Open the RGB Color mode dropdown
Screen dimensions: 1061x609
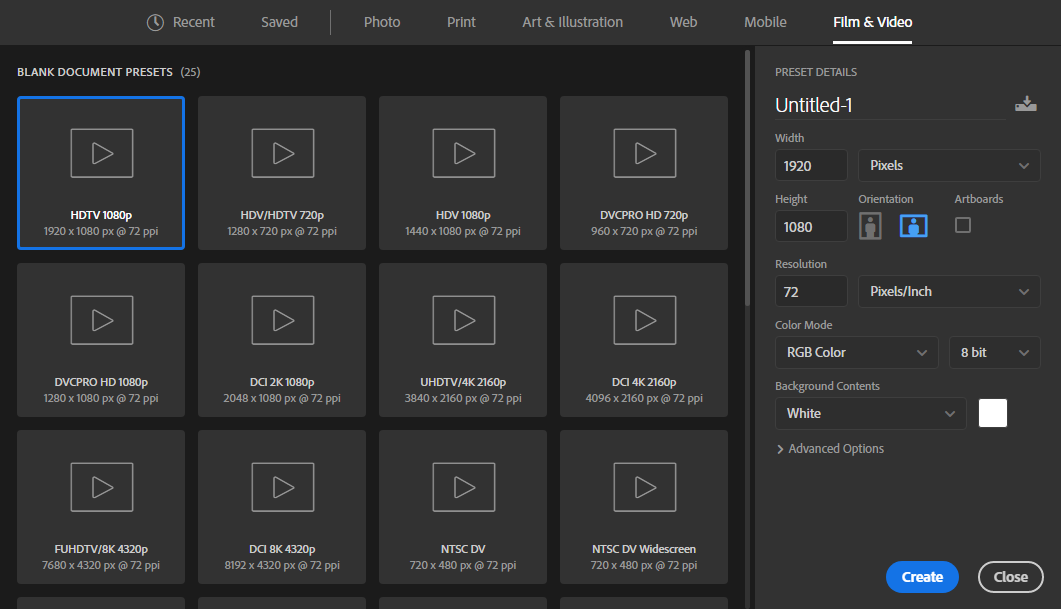856,352
